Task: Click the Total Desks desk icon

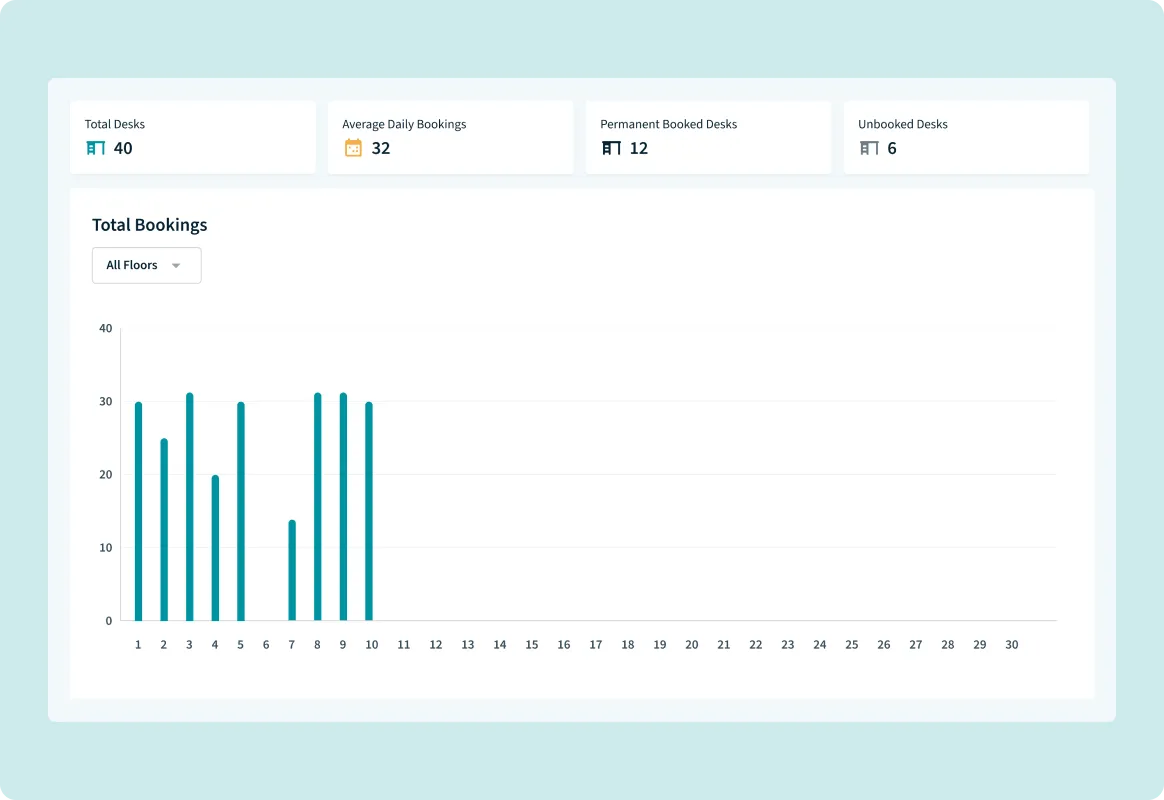Action: click(x=96, y=148)
